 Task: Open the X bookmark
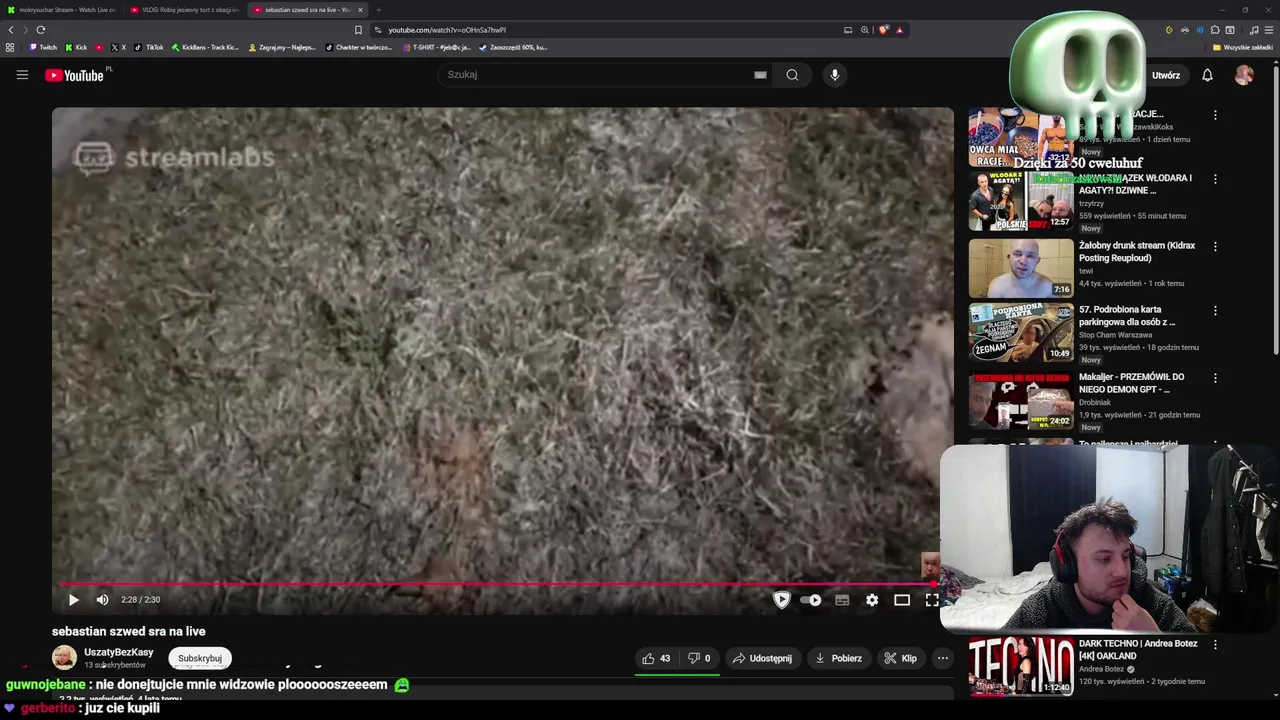[x=118, y=47]
